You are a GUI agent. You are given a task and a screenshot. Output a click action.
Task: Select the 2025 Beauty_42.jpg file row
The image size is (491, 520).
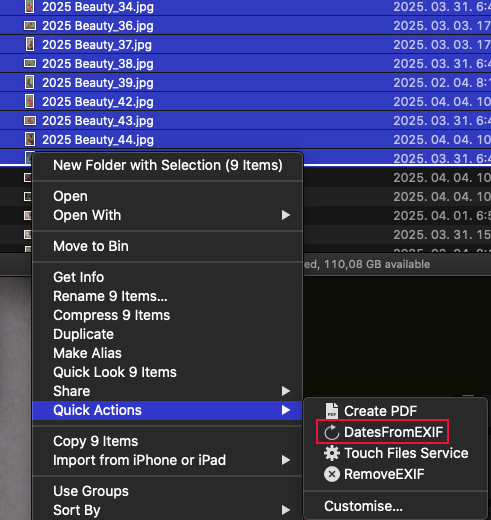coord(245,101)
